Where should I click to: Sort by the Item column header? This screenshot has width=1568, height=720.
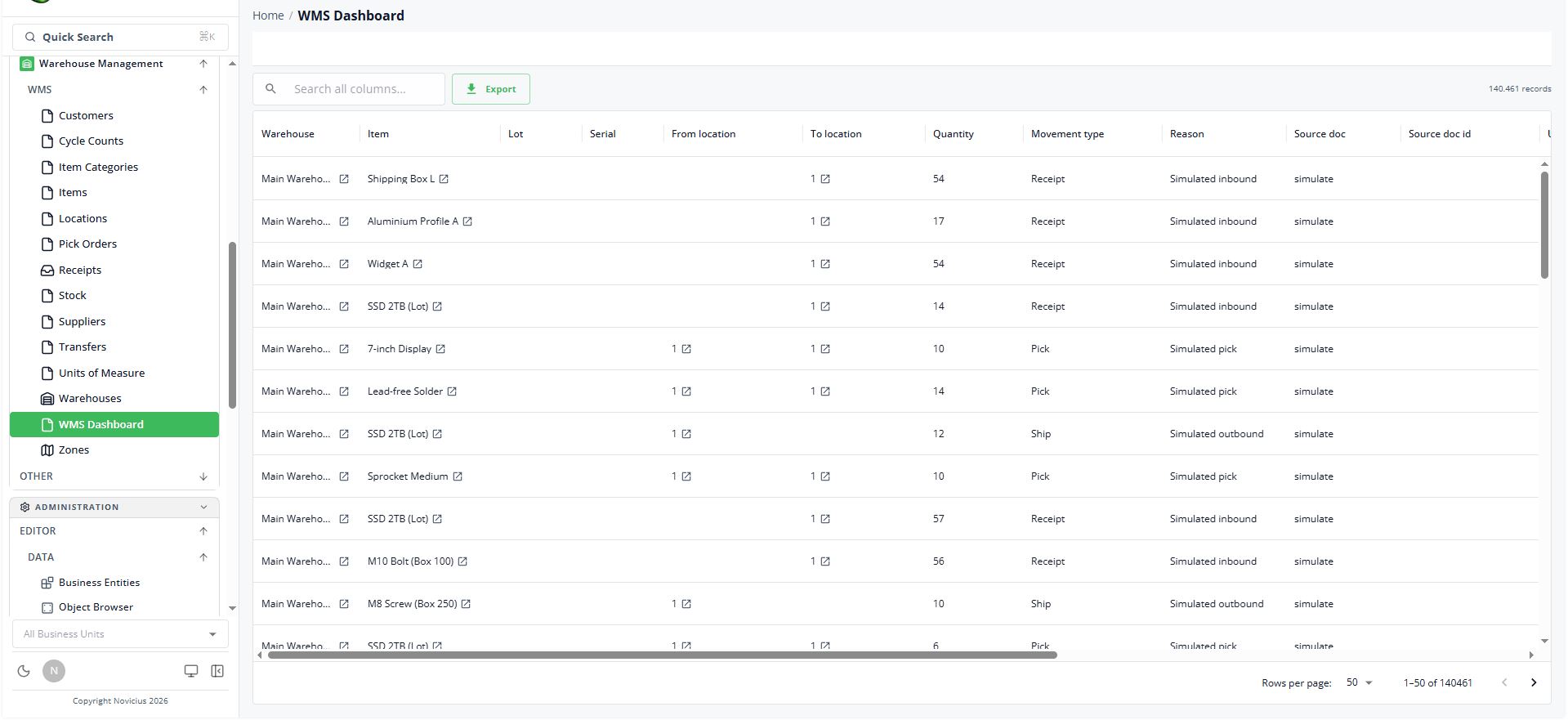(x=378, y=134)
